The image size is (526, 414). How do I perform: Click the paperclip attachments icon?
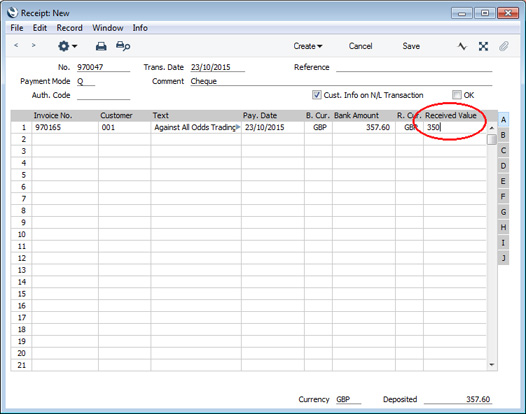[504, 46]
